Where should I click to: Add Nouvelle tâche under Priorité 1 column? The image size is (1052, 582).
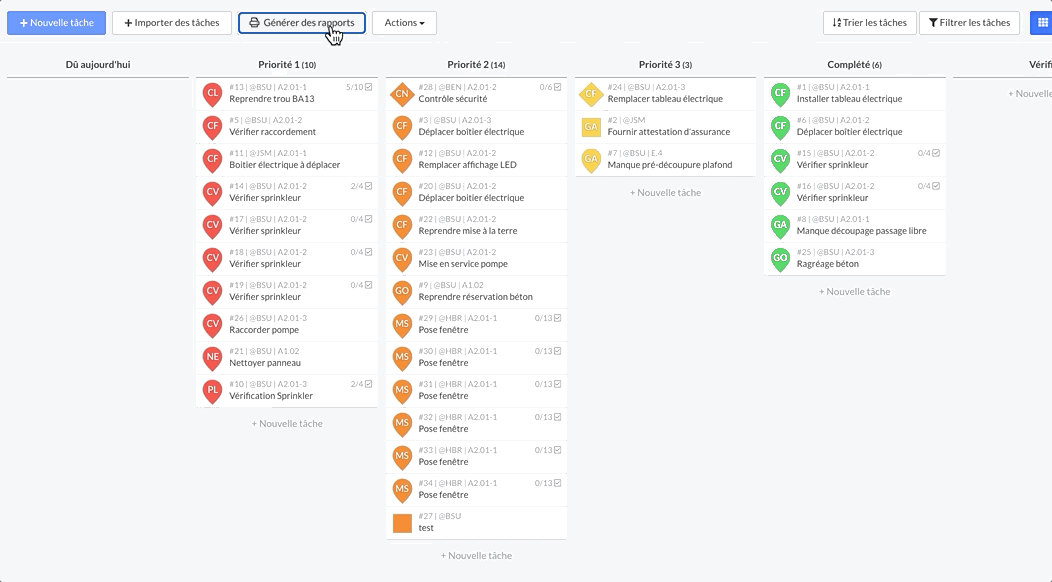[287, 424]
